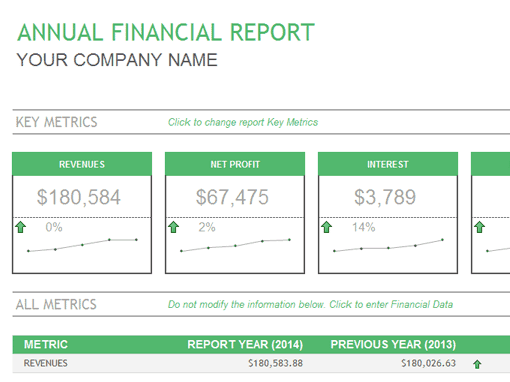Click the REPORT YEAR (2014) column header
Image resolution: width=510 pixels, height=382 pixels.
pos(245,344)
